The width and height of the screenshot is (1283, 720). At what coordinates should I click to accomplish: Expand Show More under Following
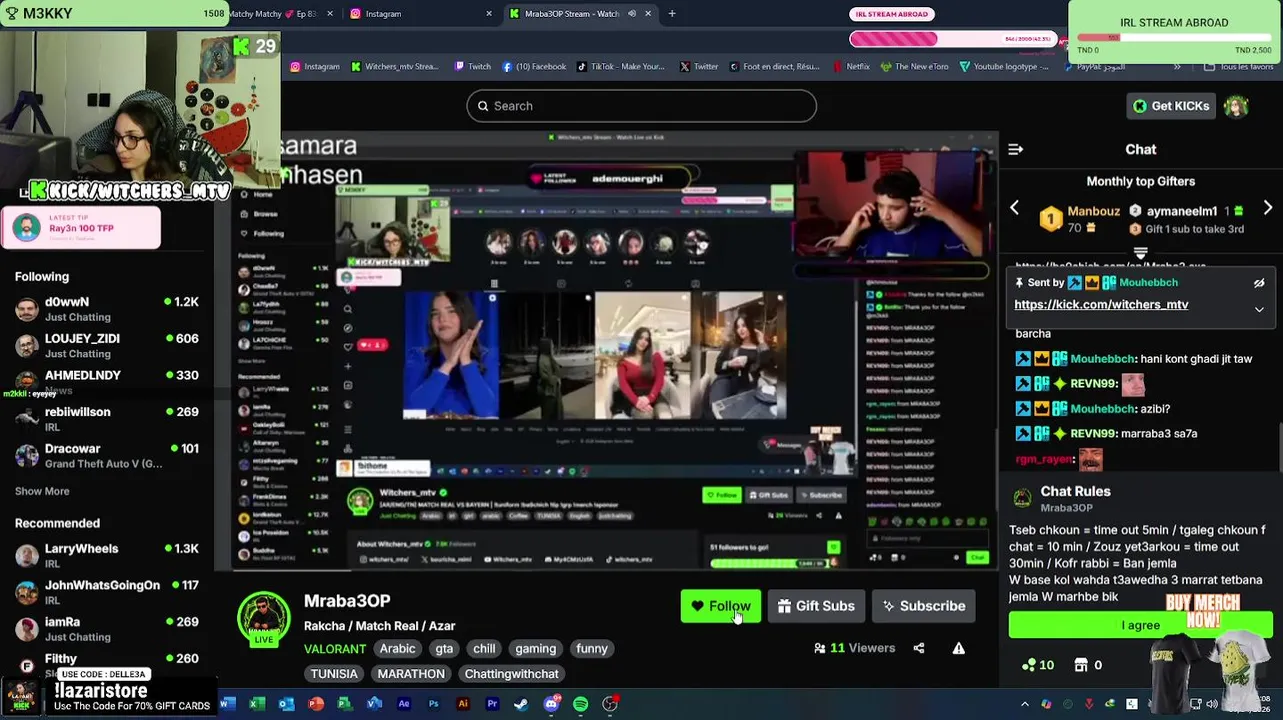[x=42, y=491]
